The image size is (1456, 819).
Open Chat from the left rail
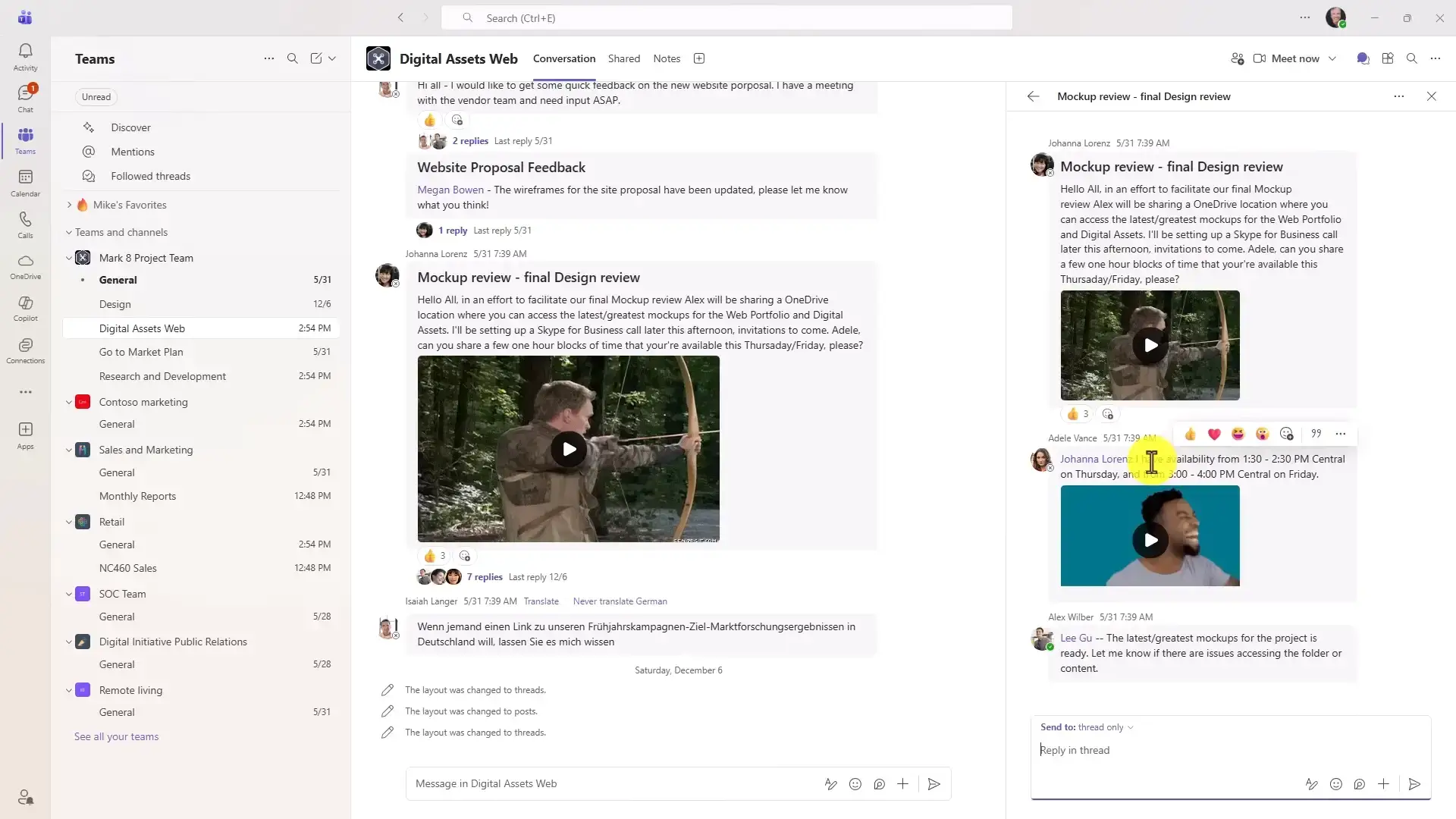coord(25,99)
